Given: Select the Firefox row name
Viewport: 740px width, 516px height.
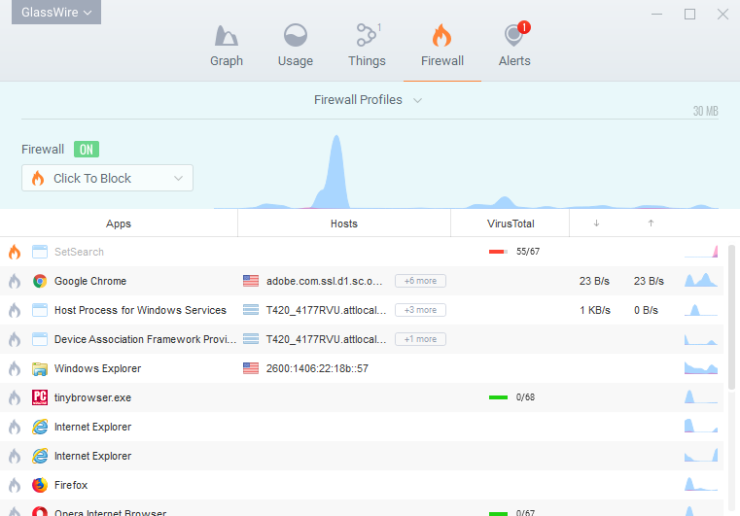Looking at the screenshot, I should click(x=71, y=485).
